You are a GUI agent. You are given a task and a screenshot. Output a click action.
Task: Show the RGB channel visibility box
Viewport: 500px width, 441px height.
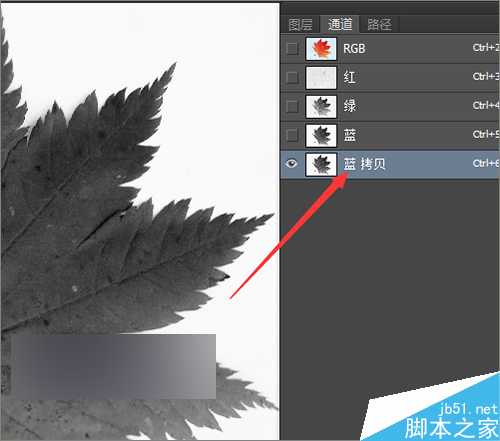pyautogui.click(x=292, y=49)
